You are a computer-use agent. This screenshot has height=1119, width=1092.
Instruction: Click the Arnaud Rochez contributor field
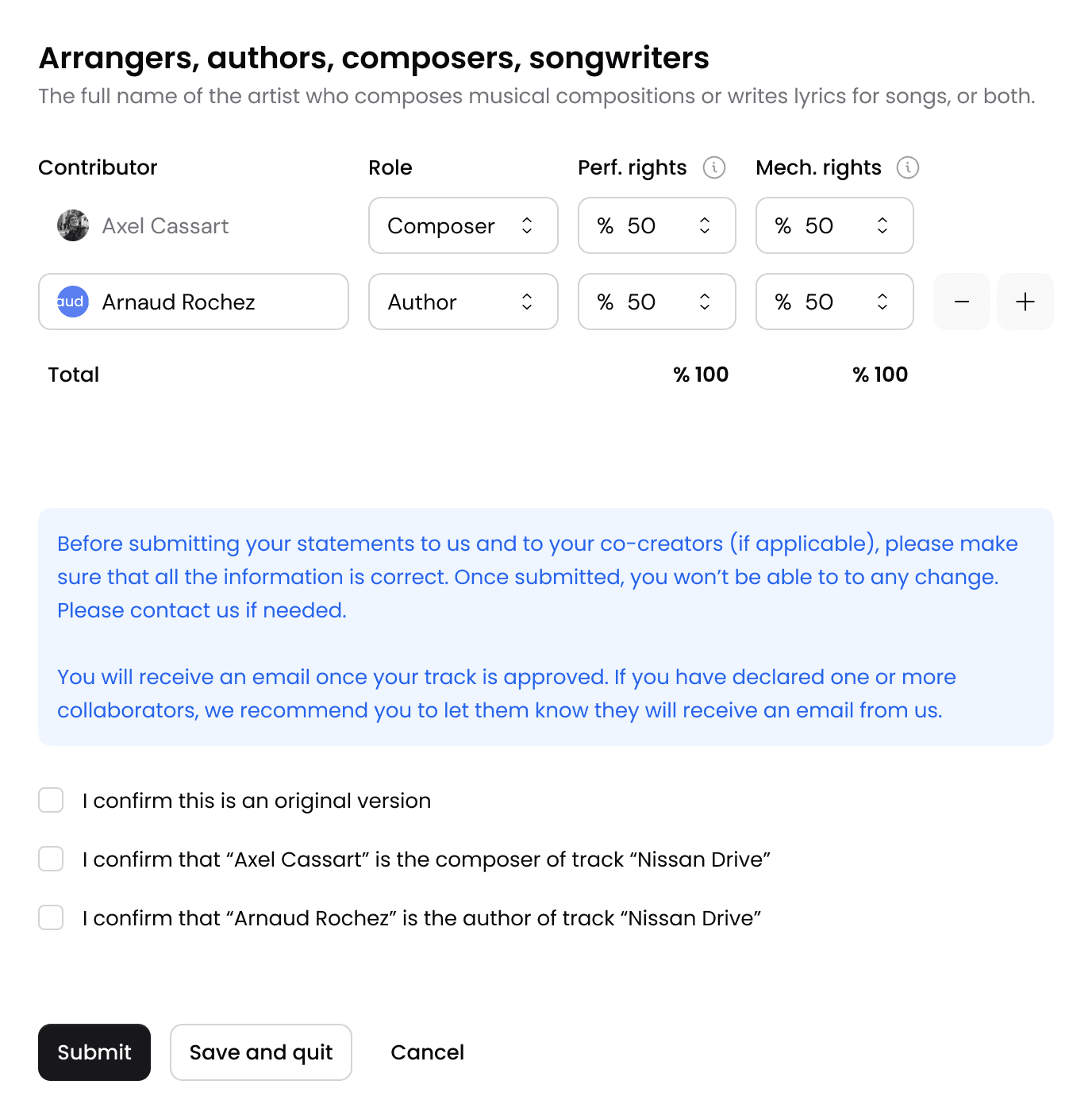tap(194, 302)
